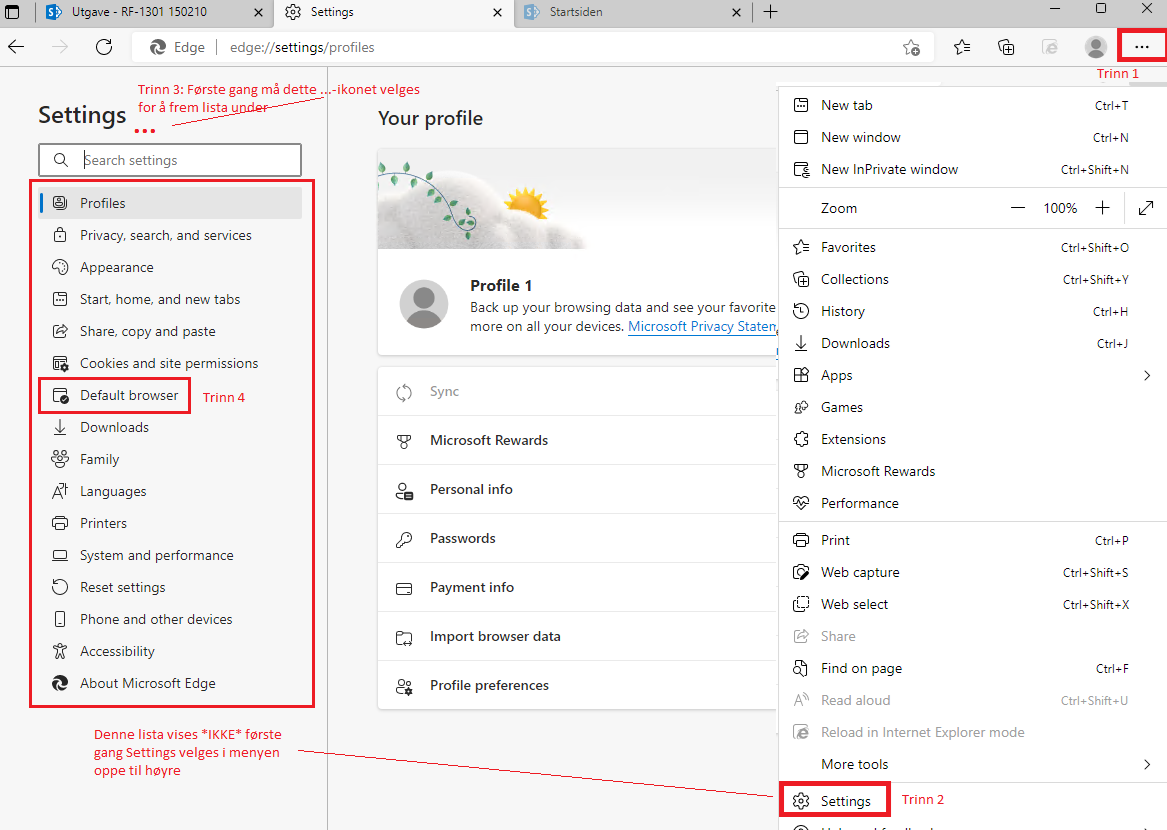
Task: Choose Find on page from the menu
Action: 973,669
